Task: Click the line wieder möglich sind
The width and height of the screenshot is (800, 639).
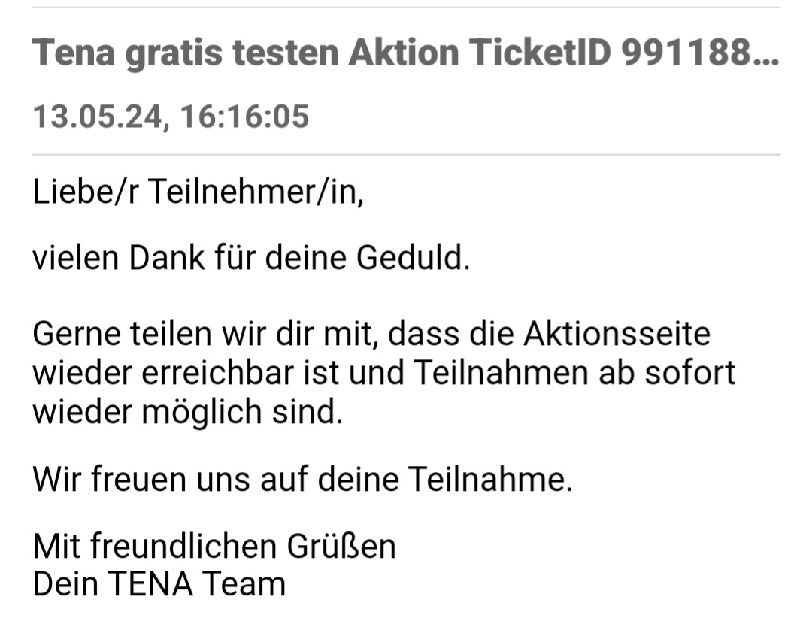Action: click(x=188, y=411)
